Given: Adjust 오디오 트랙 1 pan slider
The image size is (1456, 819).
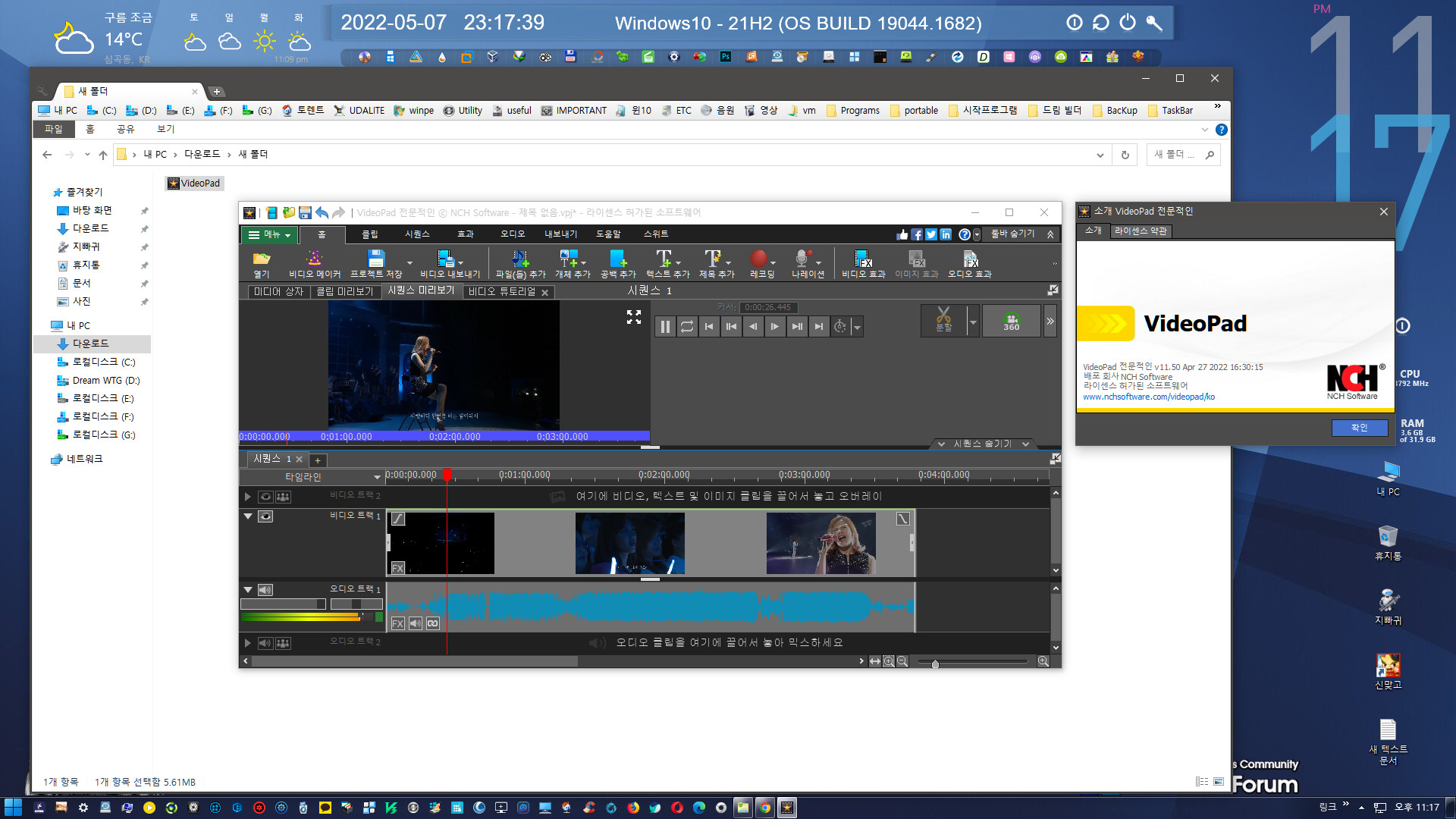Looking at the screenshot, I should point(356,604).
